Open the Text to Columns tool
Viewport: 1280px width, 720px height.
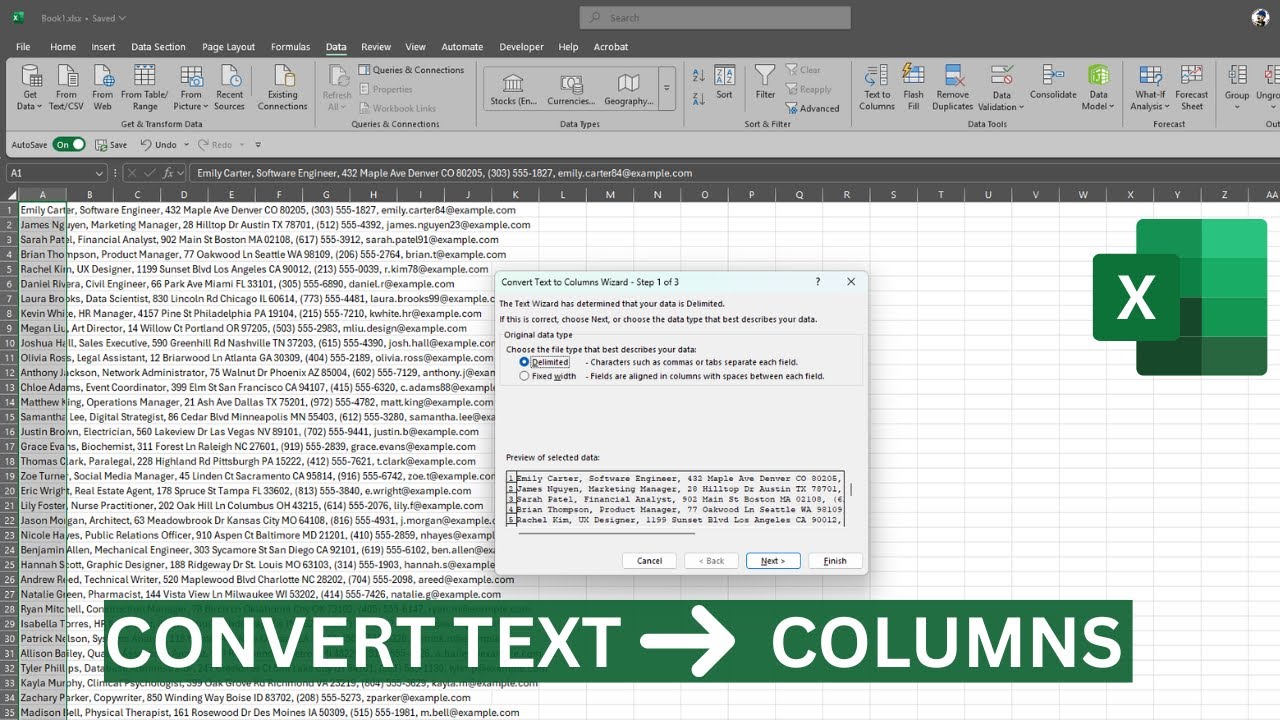[x=876, y=87]
